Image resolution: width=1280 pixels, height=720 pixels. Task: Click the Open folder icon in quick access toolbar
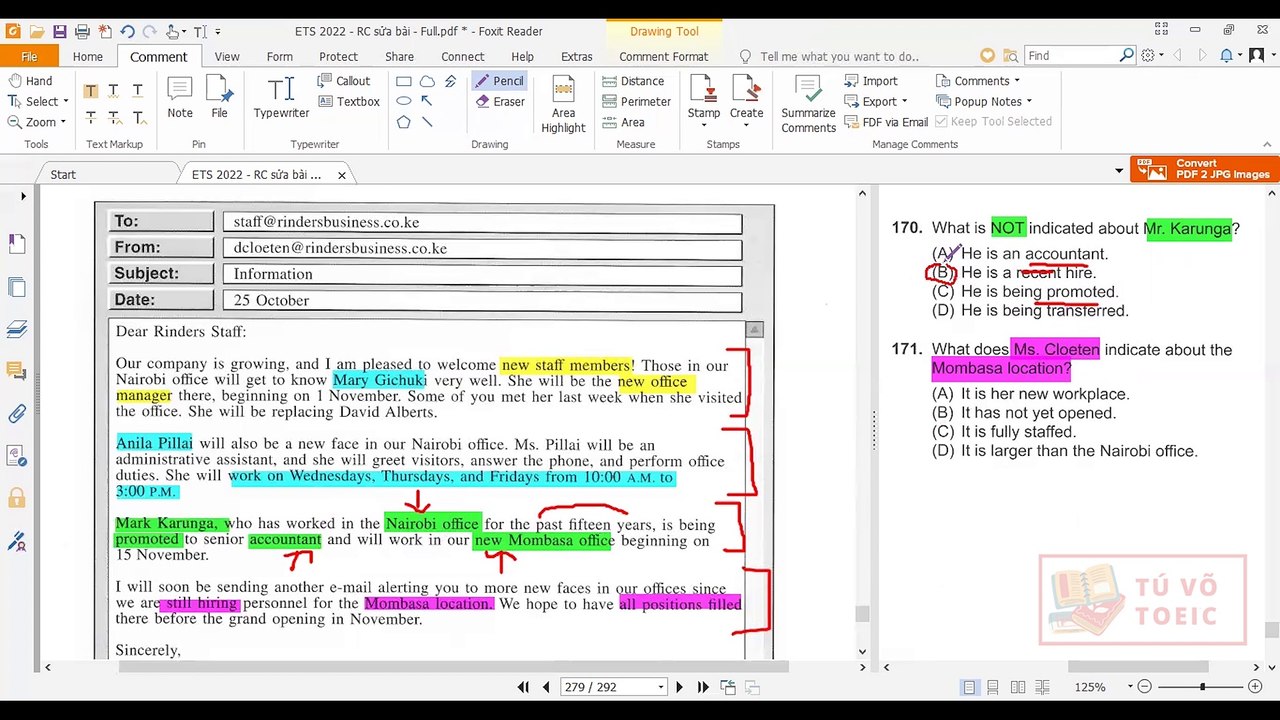pyautogui.click(x=37, y=31)
